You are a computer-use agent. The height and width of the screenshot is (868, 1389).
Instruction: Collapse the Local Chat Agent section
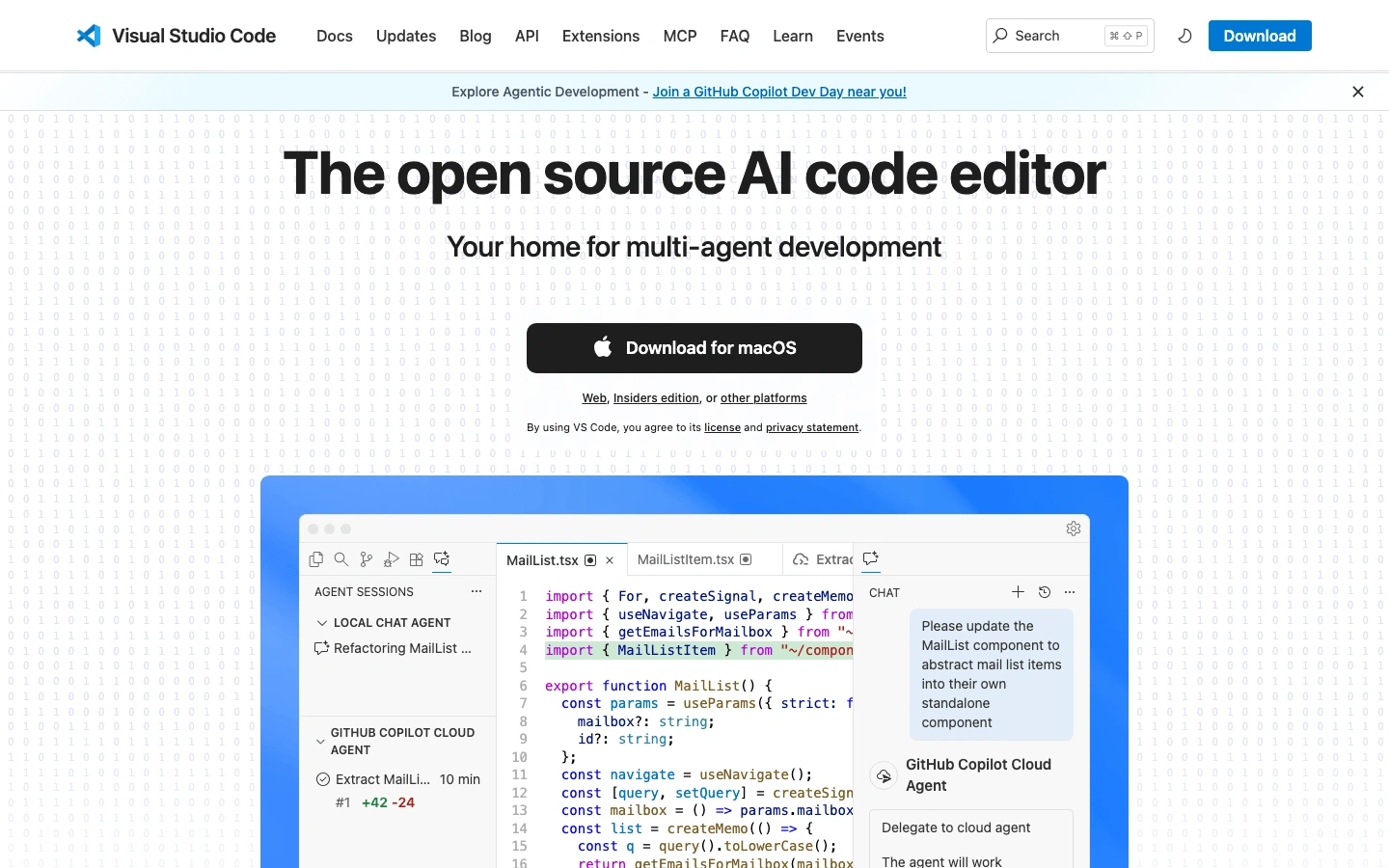click(322, 623)
